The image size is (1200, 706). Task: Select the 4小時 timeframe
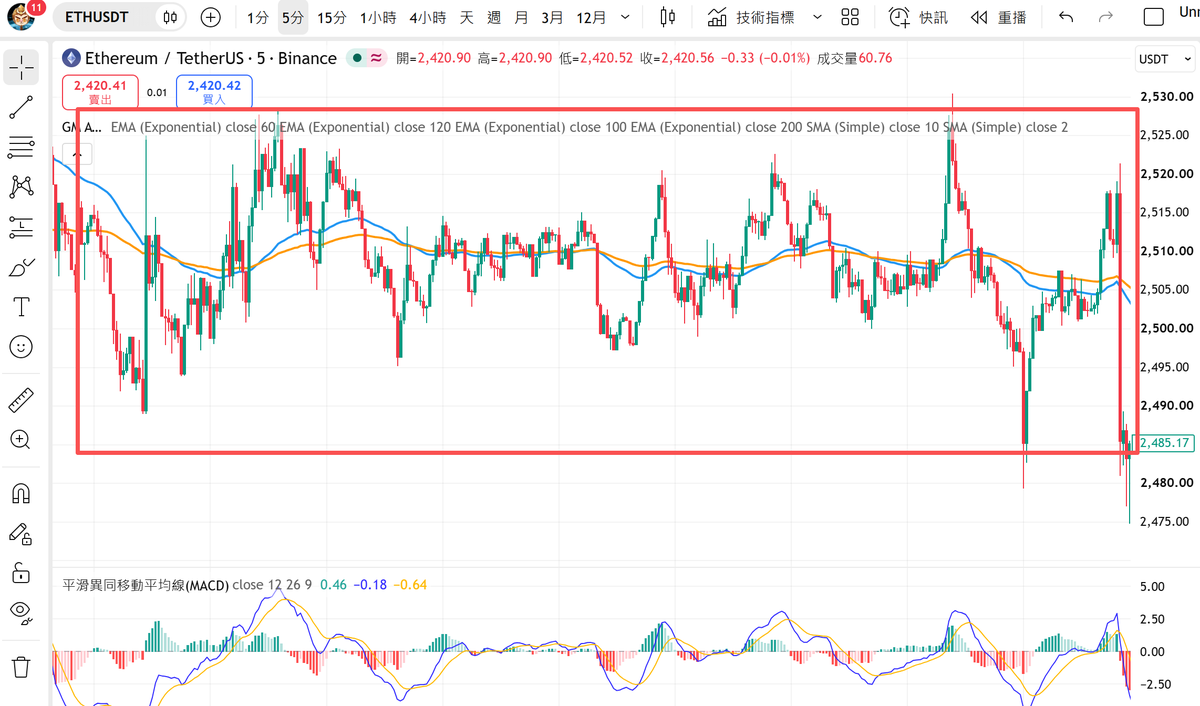point(427,17)
